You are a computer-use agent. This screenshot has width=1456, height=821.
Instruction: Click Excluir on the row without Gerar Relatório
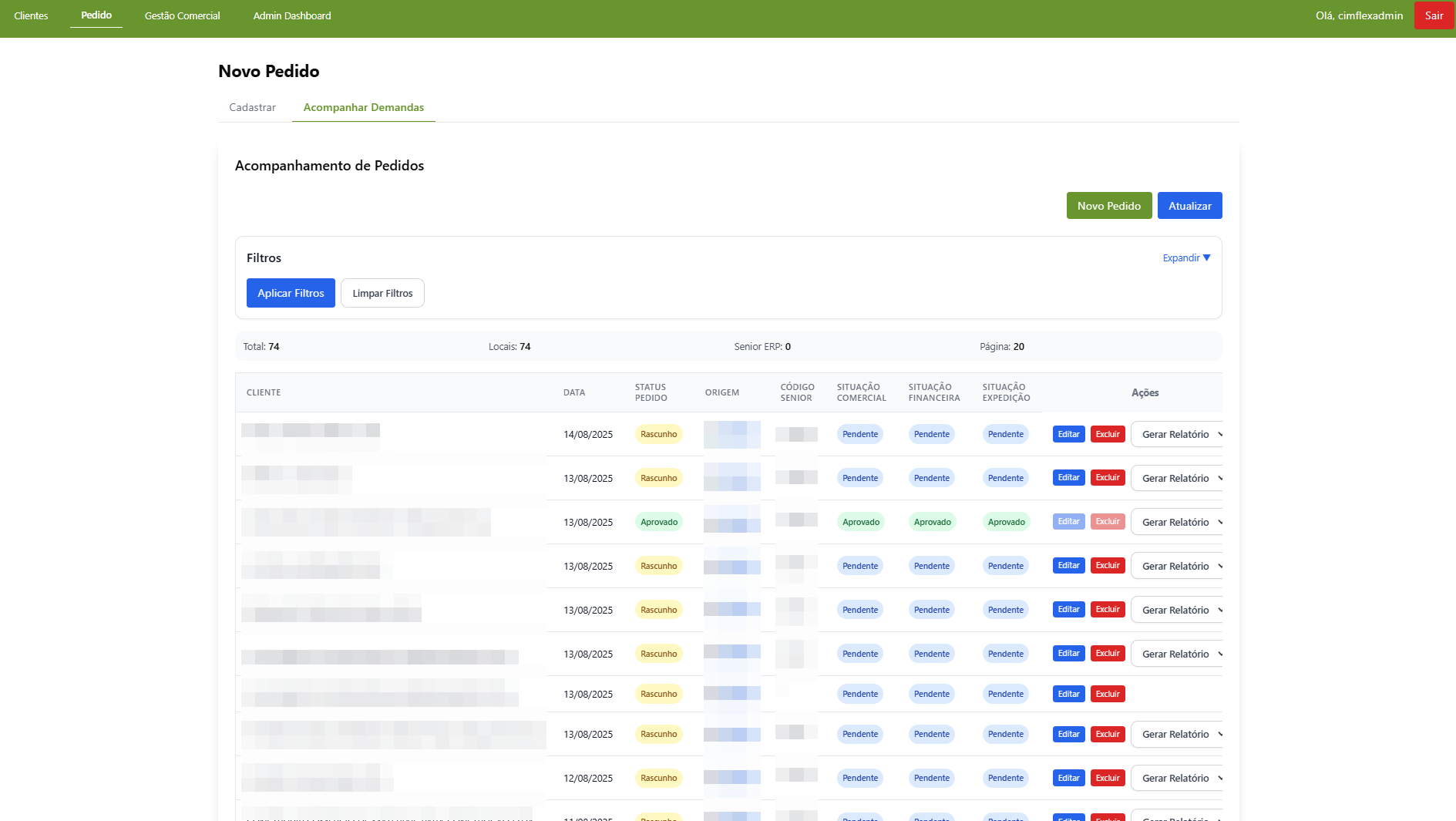click(x=1108, y=695)
